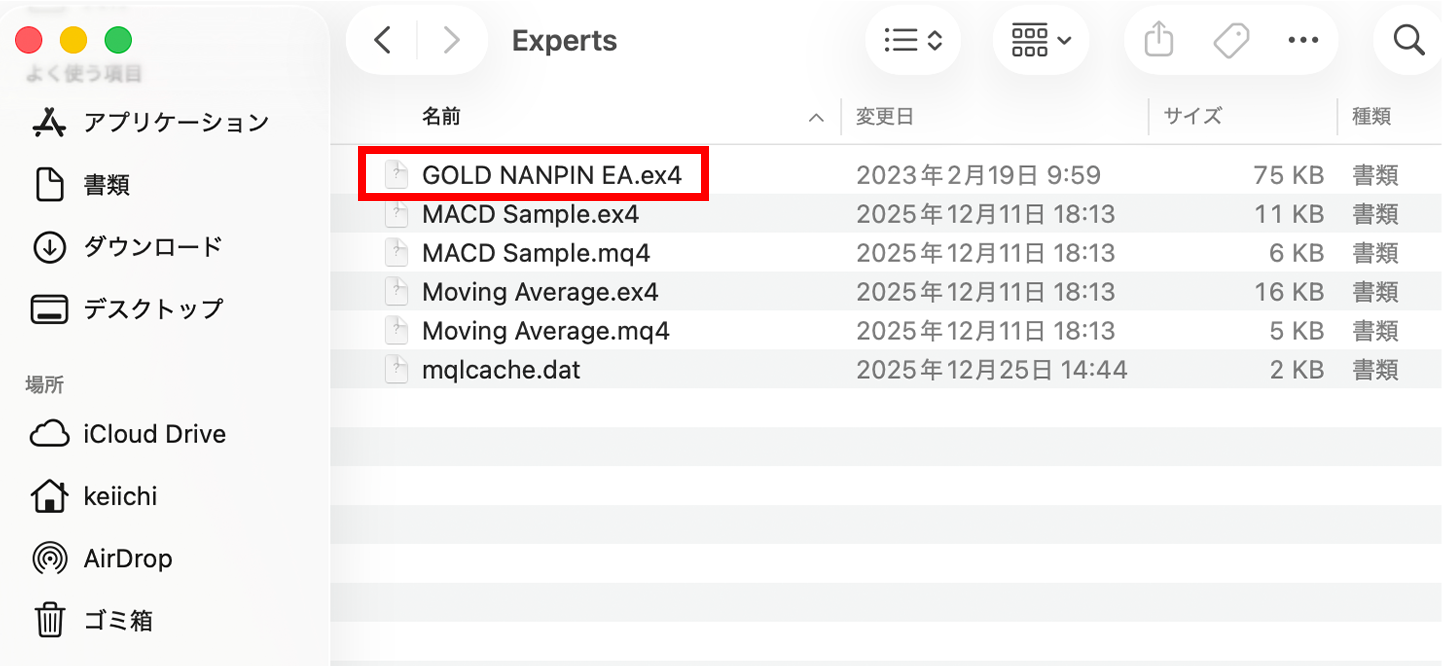Open the list view switcher
The width and height of the screenshot is (1450, 666).
coord(913,40)
